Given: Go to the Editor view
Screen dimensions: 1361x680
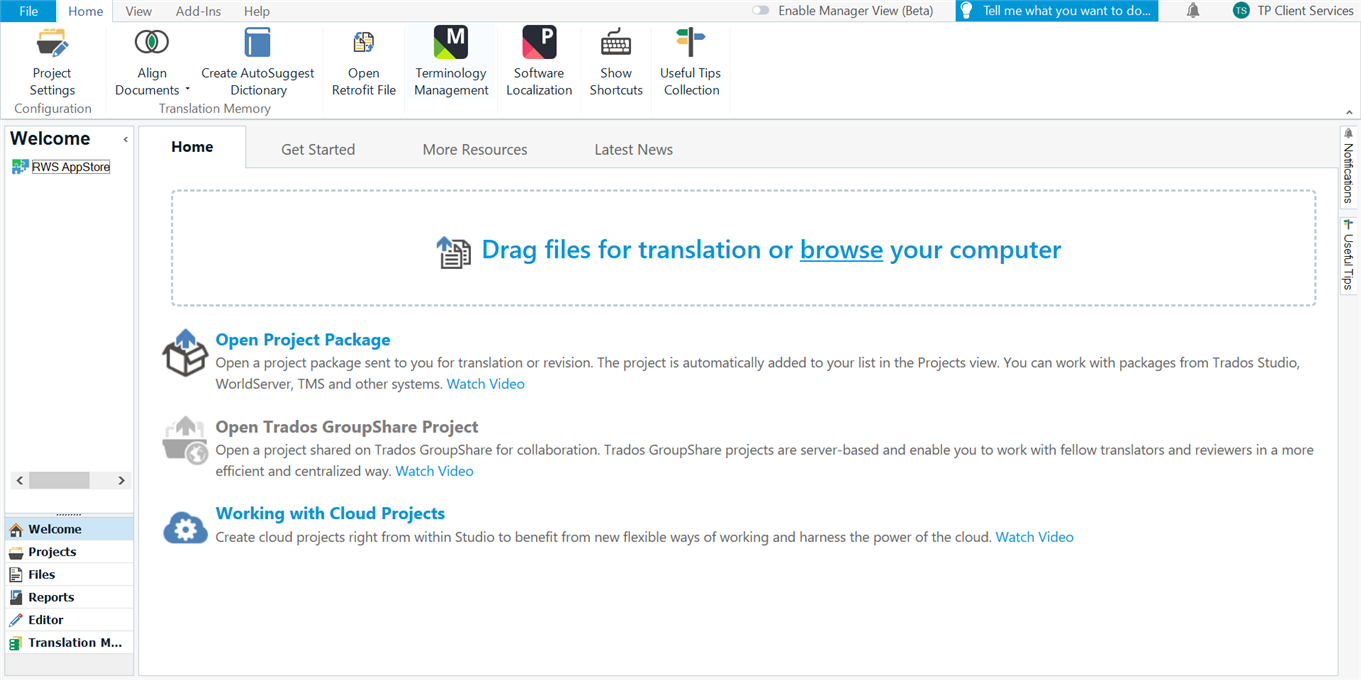Looking at the screenshot, I should pyautogui.click(x=69, y=620).
